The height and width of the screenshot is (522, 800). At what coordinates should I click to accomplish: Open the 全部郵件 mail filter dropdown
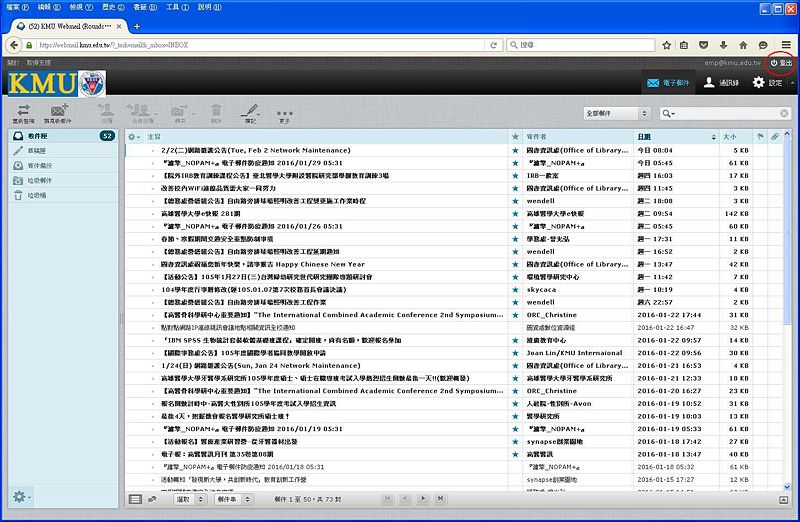coord(616,113)
